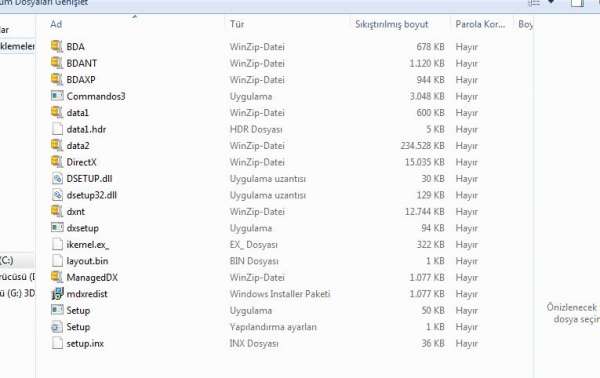The height and width of the screenshot is (378, 600).
Task: Click the mdxredist installer package icon
Action: 57,293
